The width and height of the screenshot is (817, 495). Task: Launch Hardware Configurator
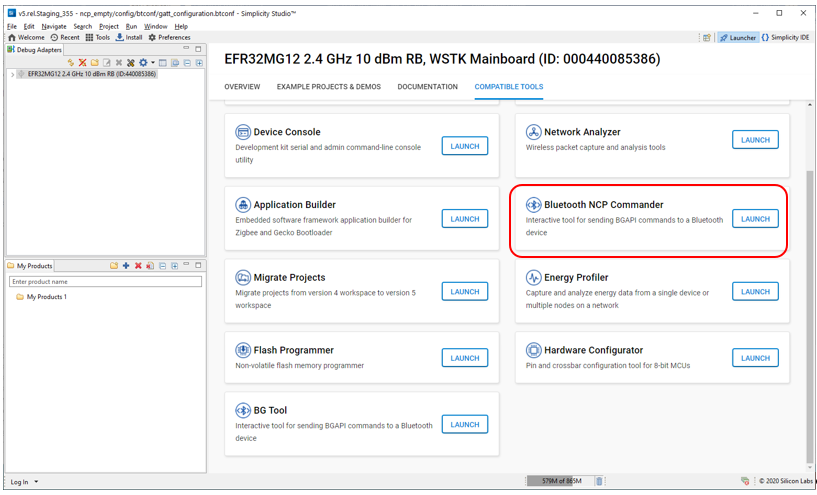pyautogui.click(x=755, y=358)
